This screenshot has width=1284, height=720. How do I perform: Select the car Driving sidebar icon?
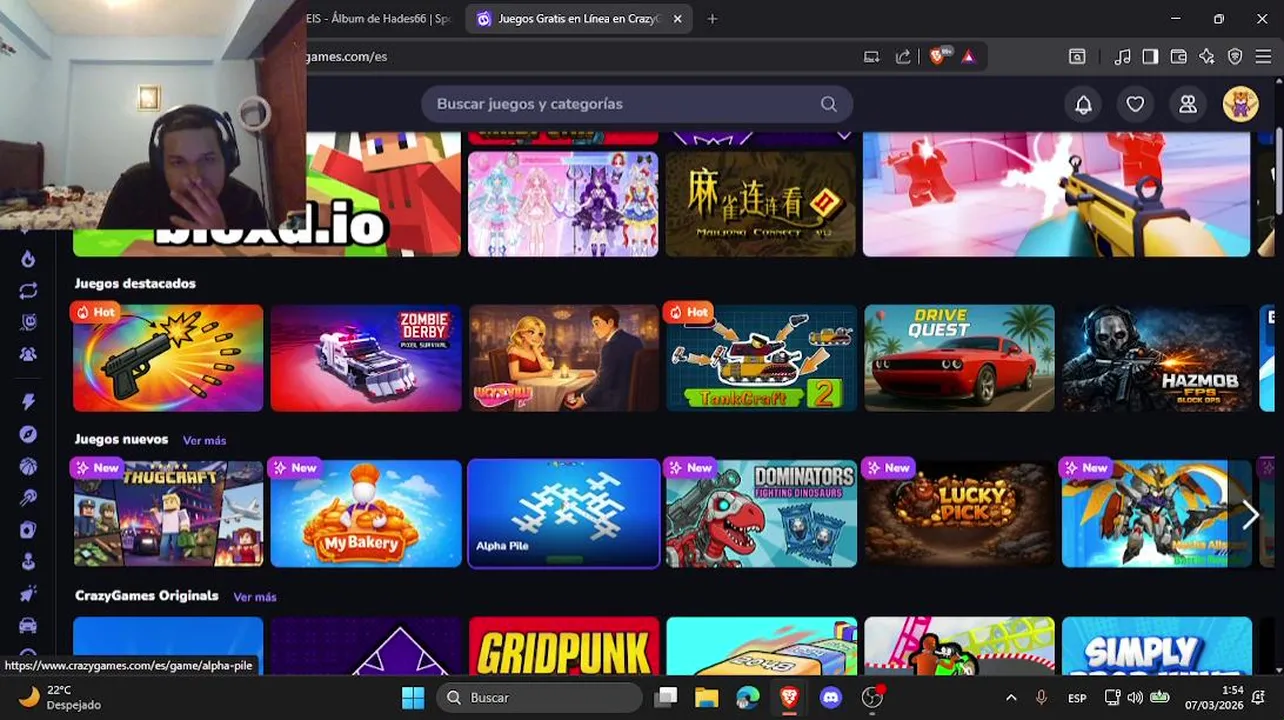28,626
